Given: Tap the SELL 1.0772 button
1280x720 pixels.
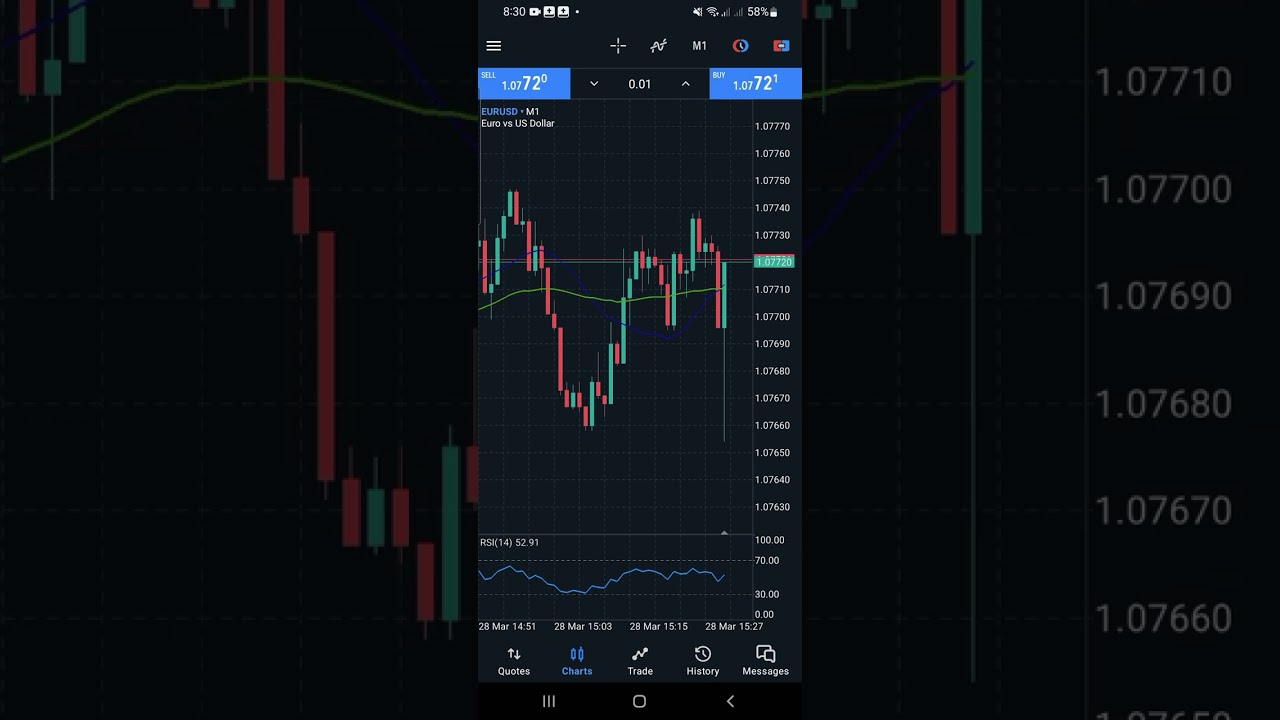Looking at the screenshot, I should click(x=524, y=83).
